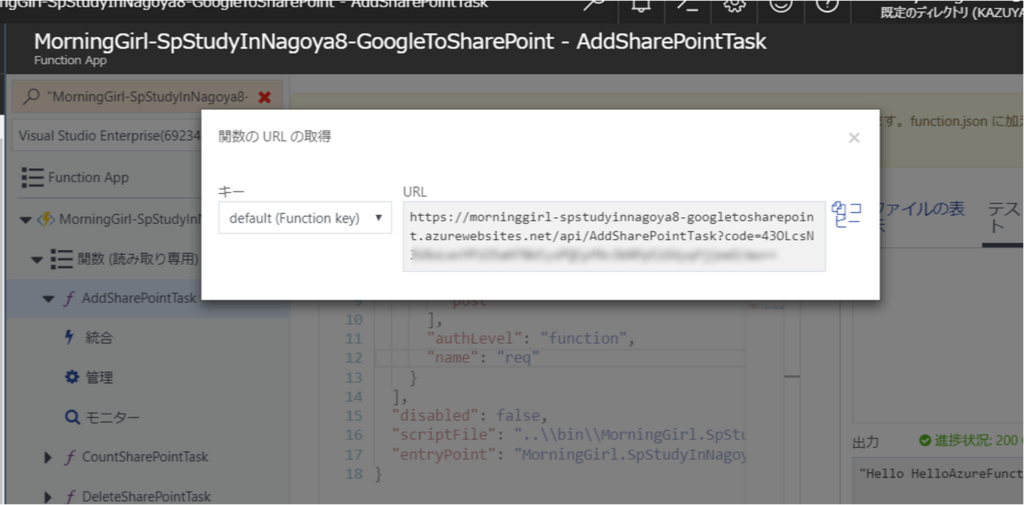Image resolution: width=1024 pixels, height=505 pixels.
Task: Select AddSharePointTask in the tree
Action: pyautogui.click(x=138, y=299)
